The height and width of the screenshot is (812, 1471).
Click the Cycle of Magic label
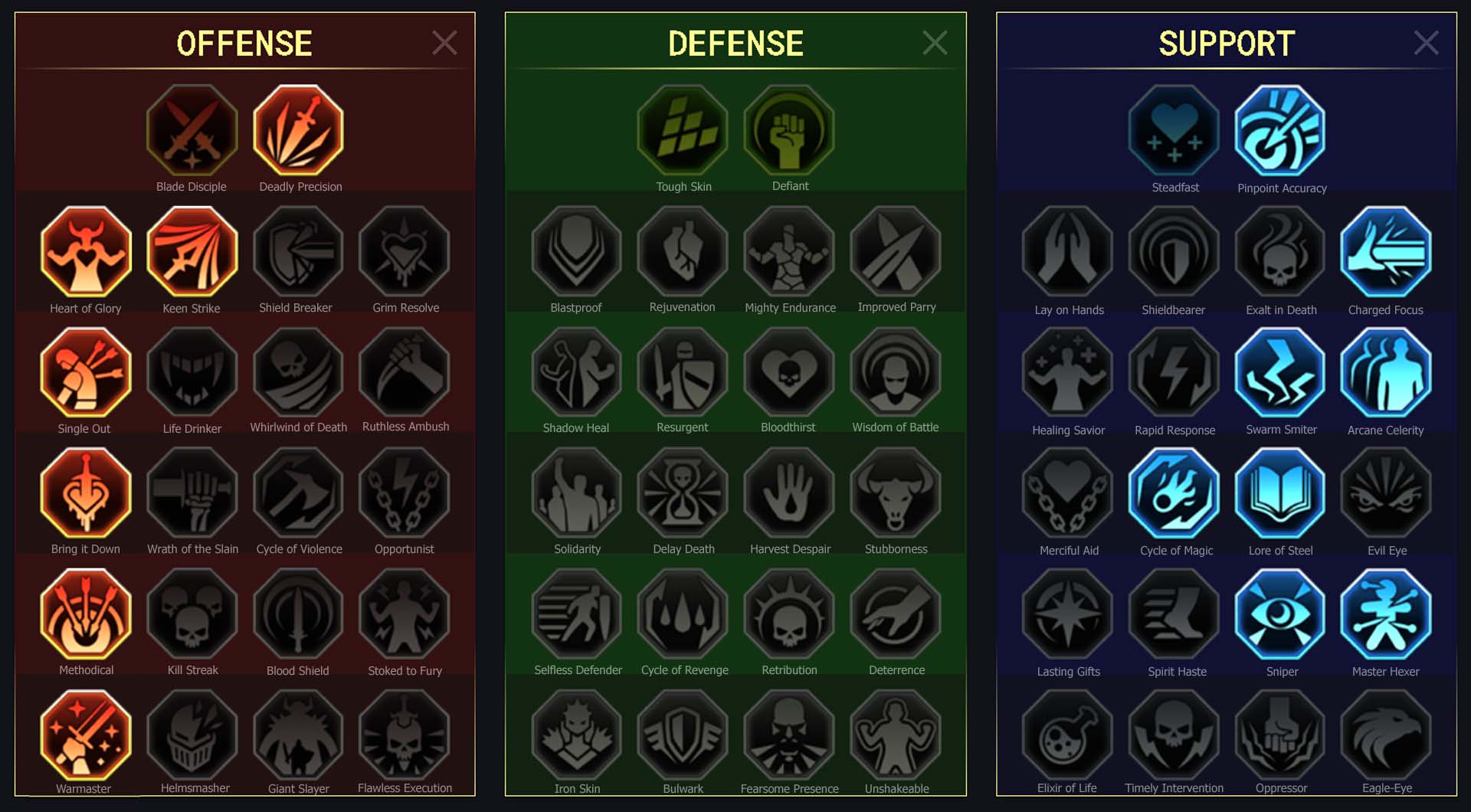point(1176,550)
